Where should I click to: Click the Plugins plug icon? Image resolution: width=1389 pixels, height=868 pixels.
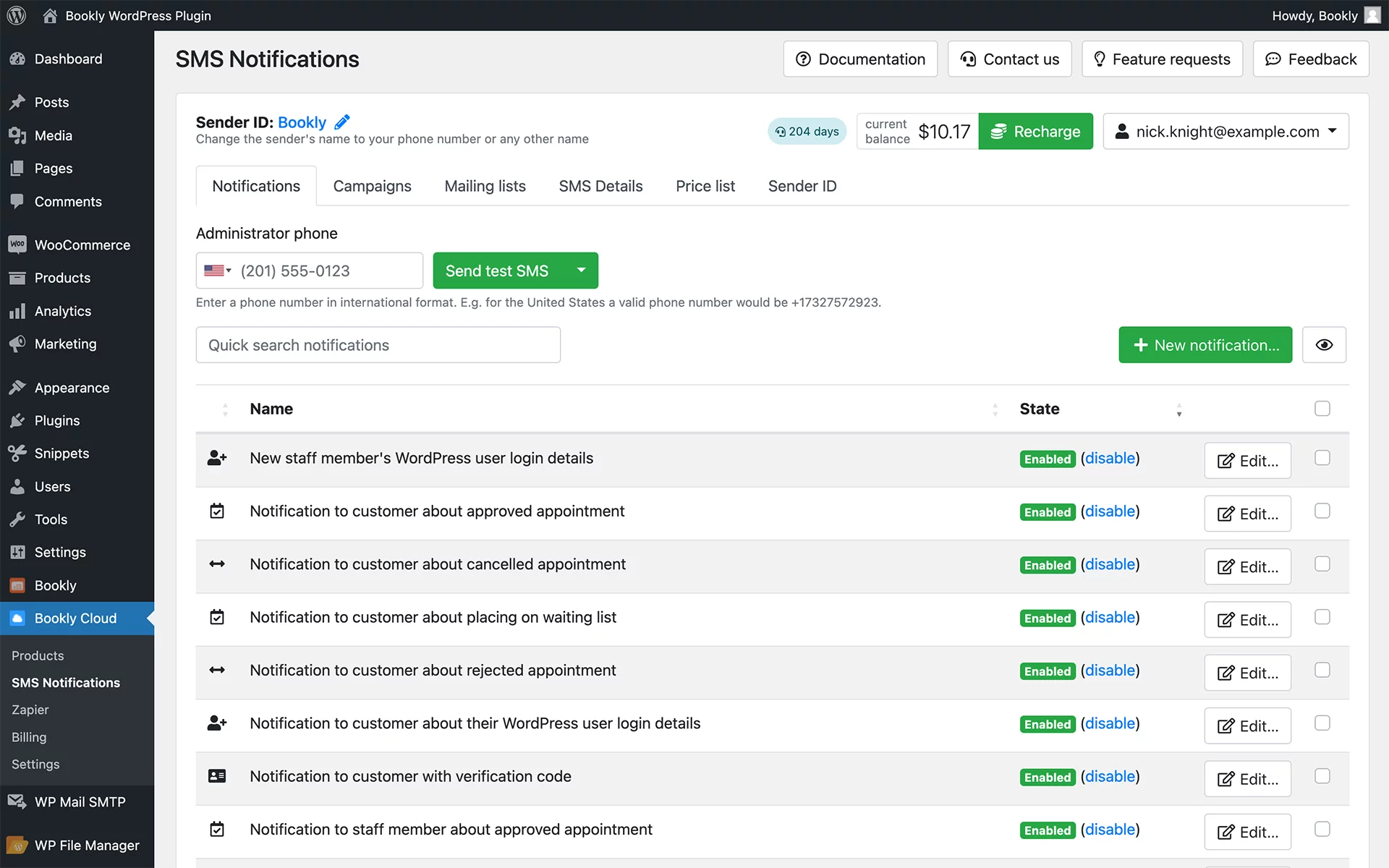[x=17, y=420]
